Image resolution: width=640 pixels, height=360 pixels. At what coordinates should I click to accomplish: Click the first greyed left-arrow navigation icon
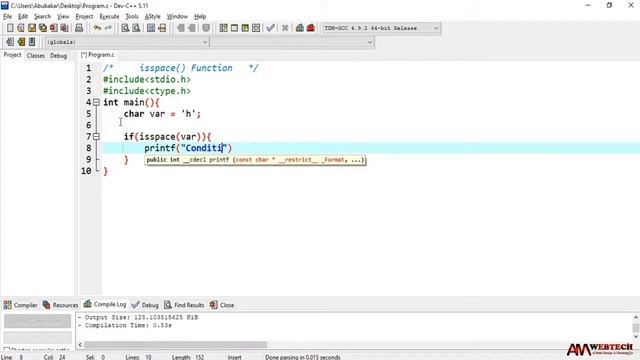(x=181, y=28)
